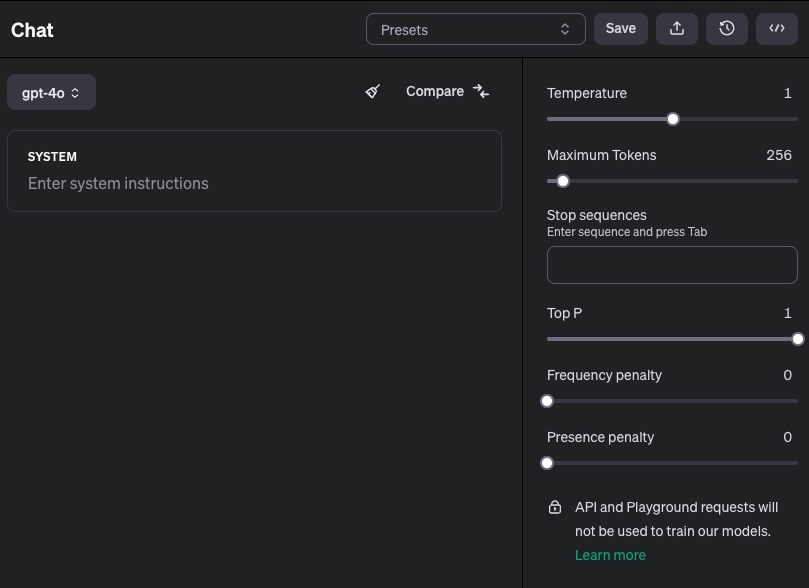Click the Compare button label

click(435, 91)
